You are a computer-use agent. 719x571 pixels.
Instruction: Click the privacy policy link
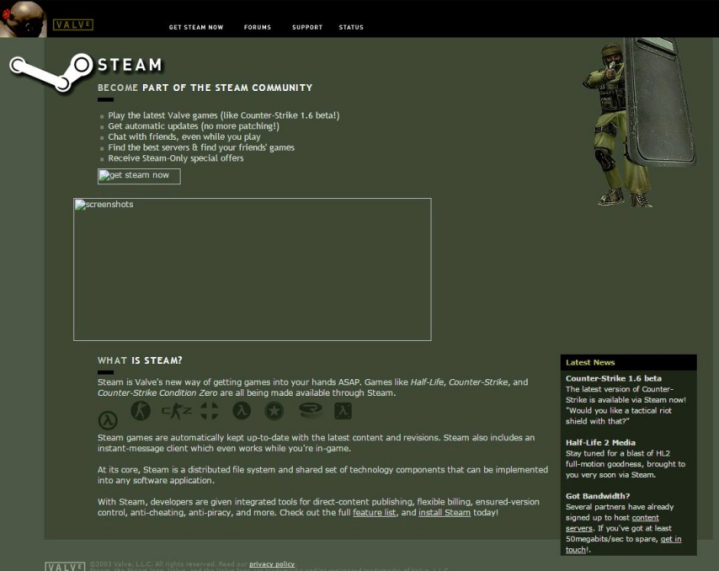272,564
